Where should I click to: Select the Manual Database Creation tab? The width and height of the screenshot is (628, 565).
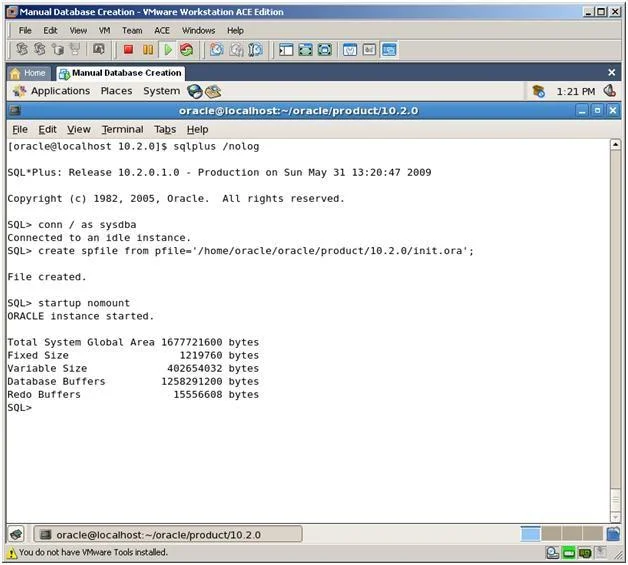[121, 73]
